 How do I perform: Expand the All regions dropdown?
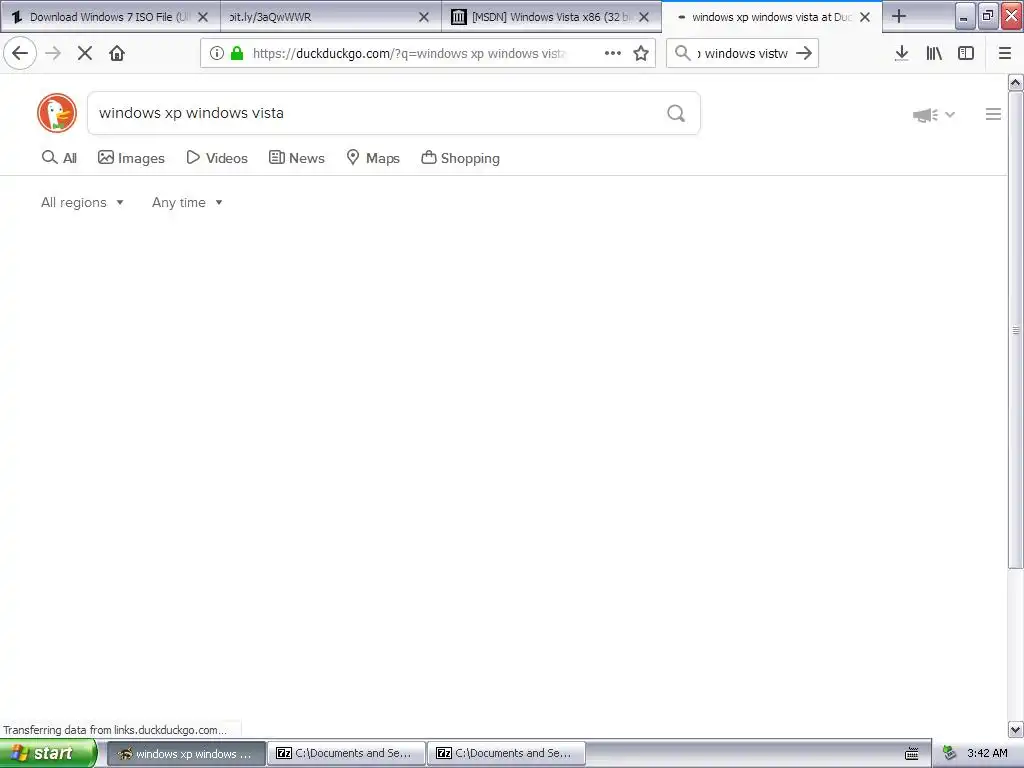coord(82,202)
